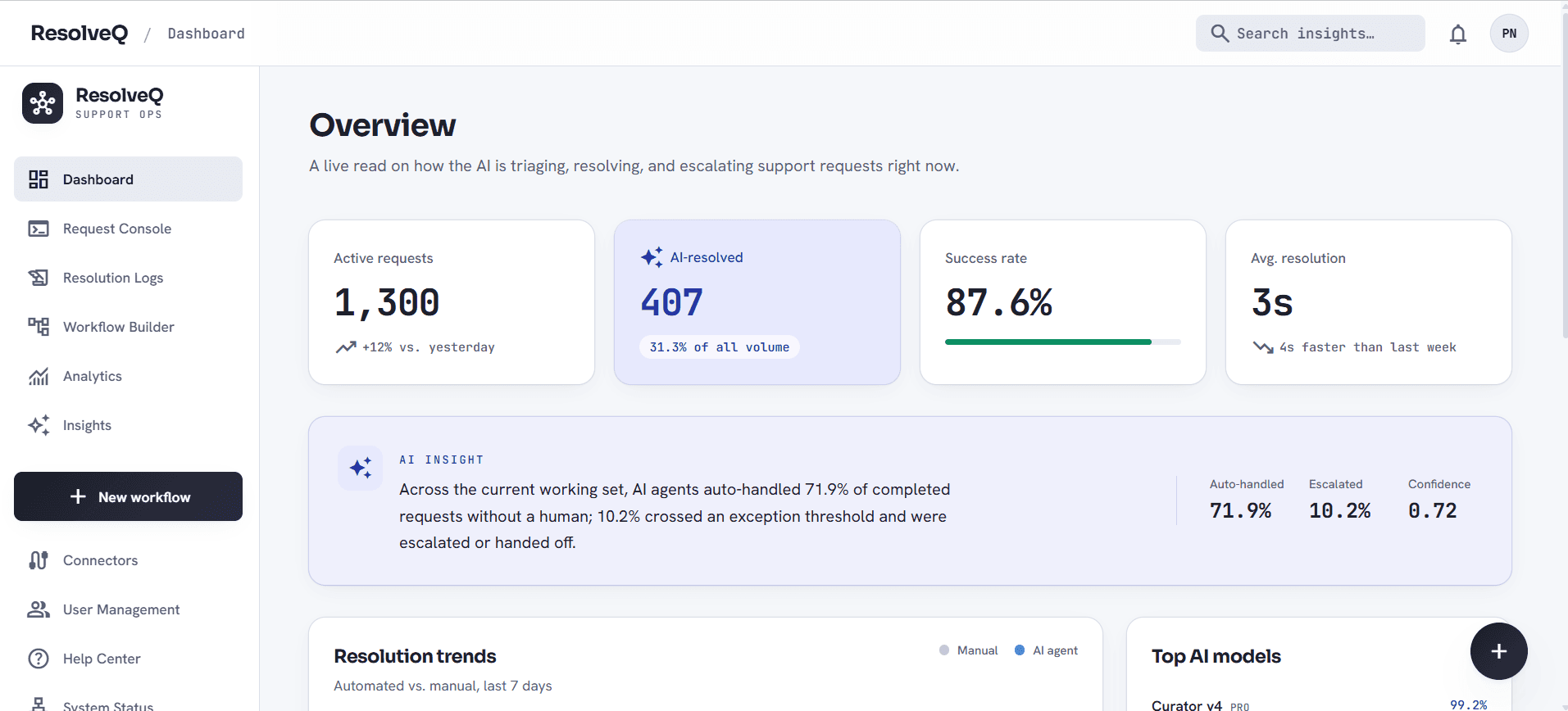This screenshot has width=1568, height=711.
Task: Click the Auto-handled 71.9% stat
Action: pyautogui.click(x=1247, y=500)
